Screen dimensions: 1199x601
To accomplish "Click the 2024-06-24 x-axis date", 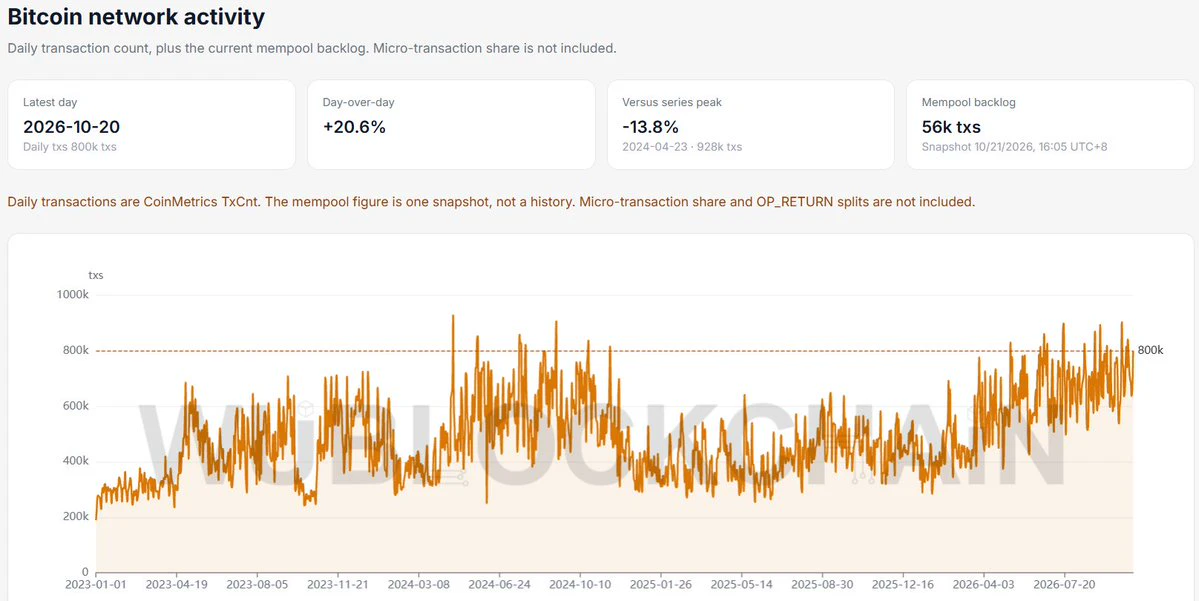I will (499, 585).
